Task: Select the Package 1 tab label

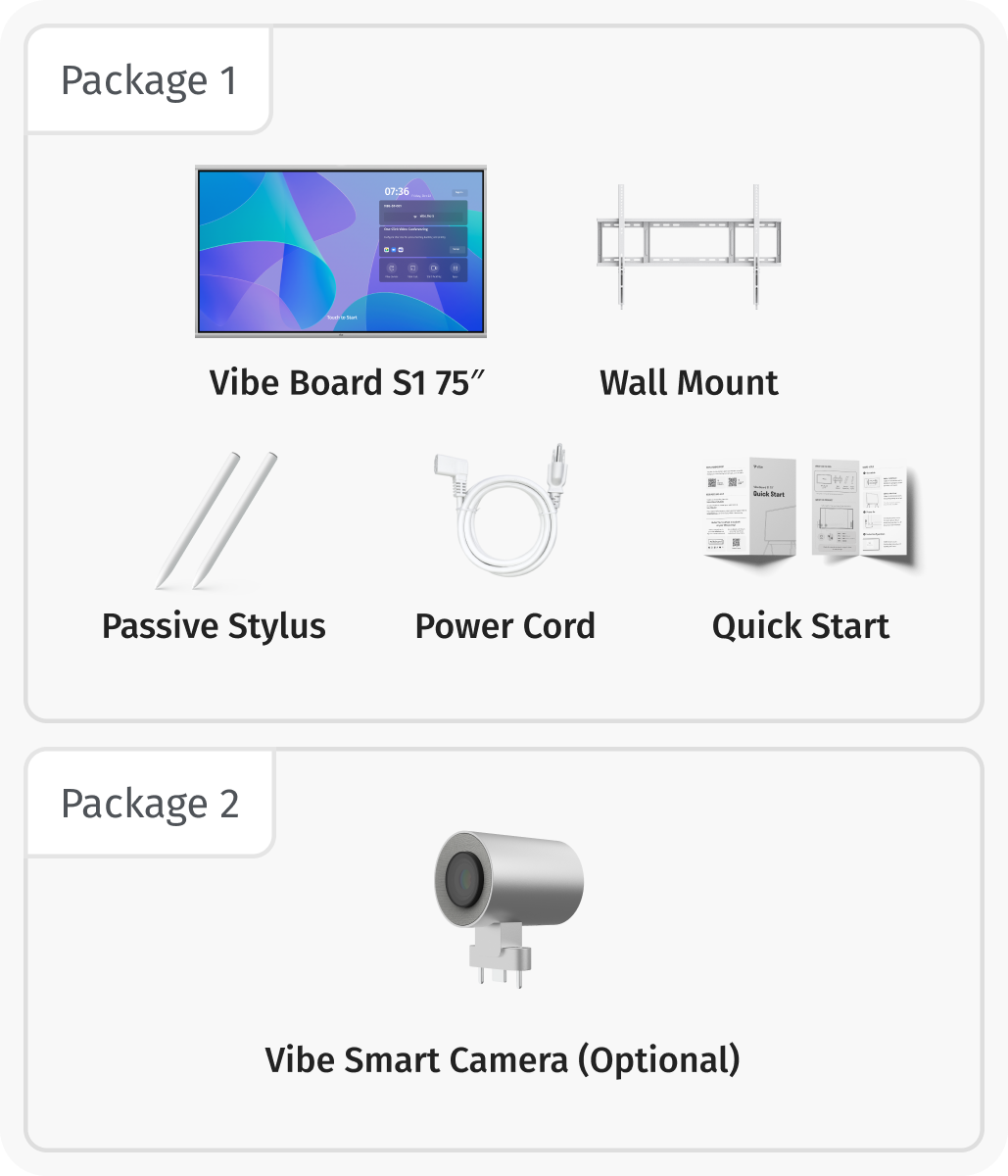Action: point(149,80)
